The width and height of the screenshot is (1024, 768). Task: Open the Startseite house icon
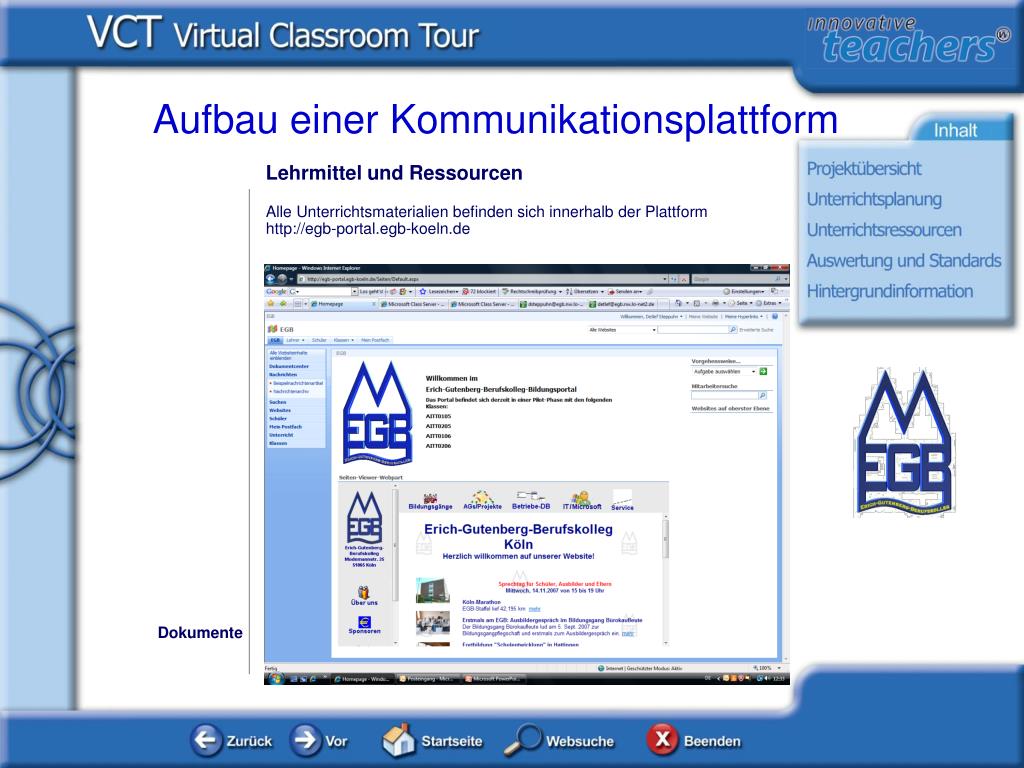click(398, 740)
